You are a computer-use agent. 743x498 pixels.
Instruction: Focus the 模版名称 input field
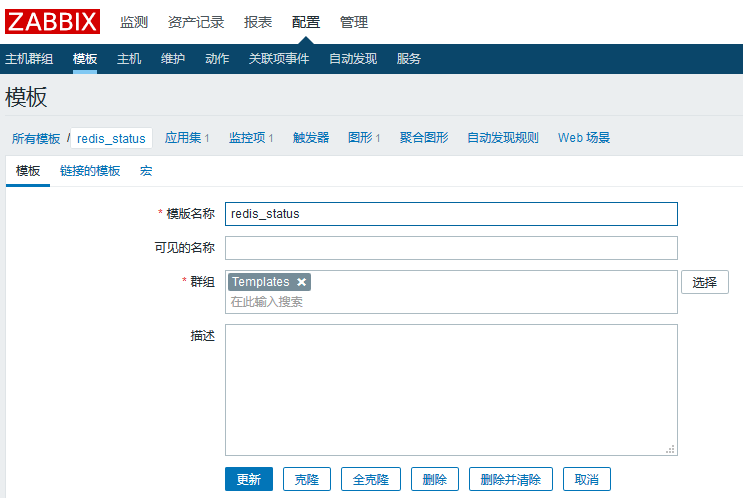click(x=451, y=214)
